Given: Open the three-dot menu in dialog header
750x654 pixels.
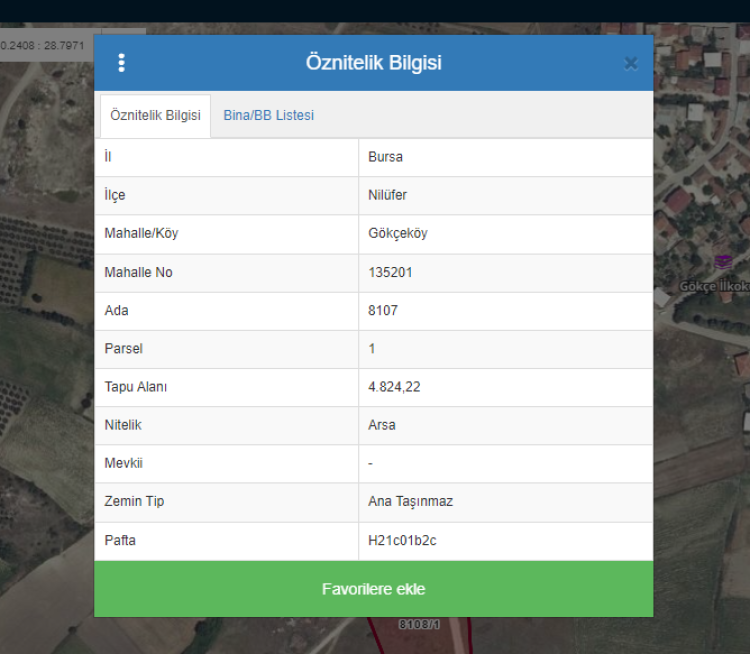Looking at the screenshot, I should (122, 63).
